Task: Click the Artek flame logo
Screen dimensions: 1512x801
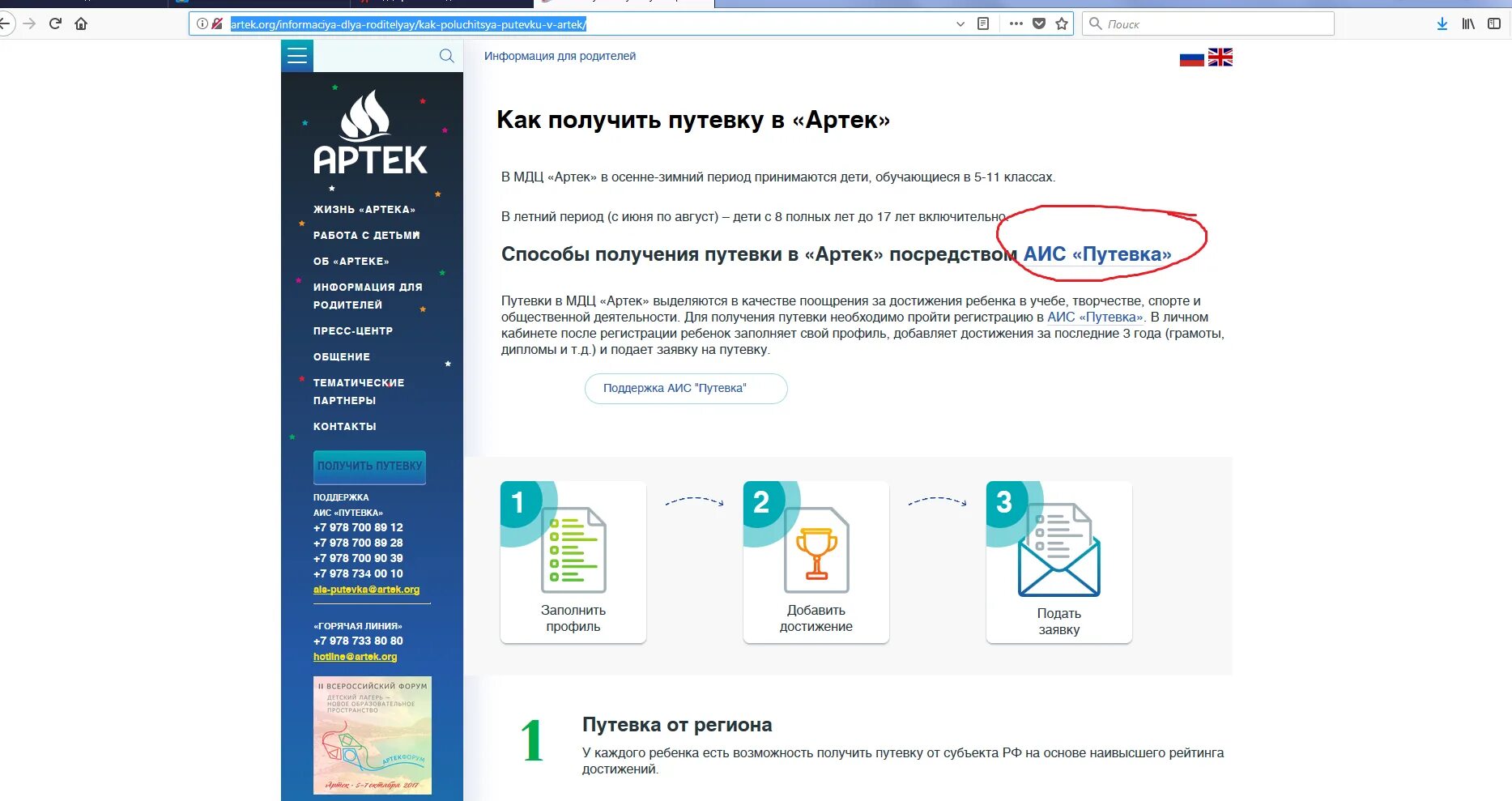Action: coord(369,132)
